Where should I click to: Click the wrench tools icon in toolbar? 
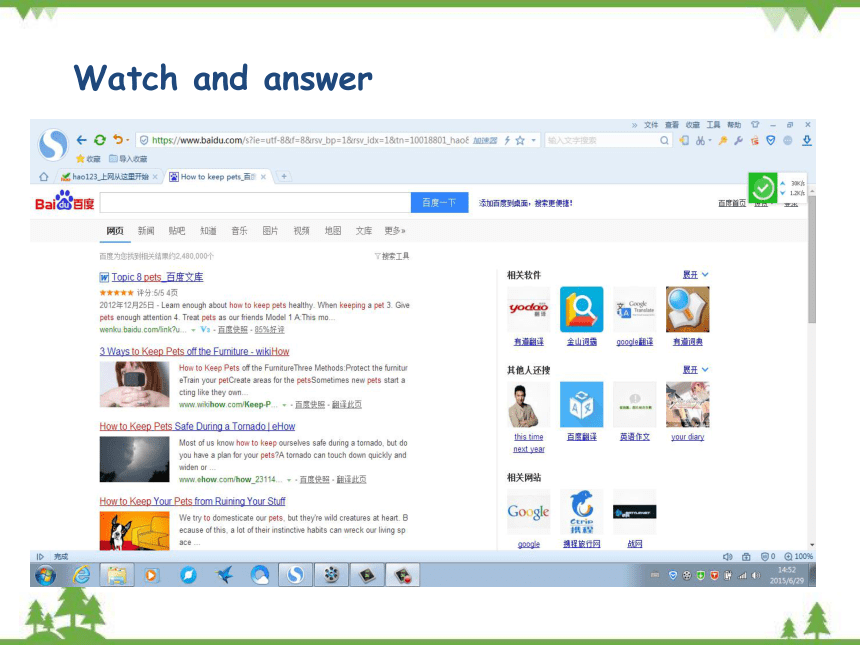coord(738,140)
